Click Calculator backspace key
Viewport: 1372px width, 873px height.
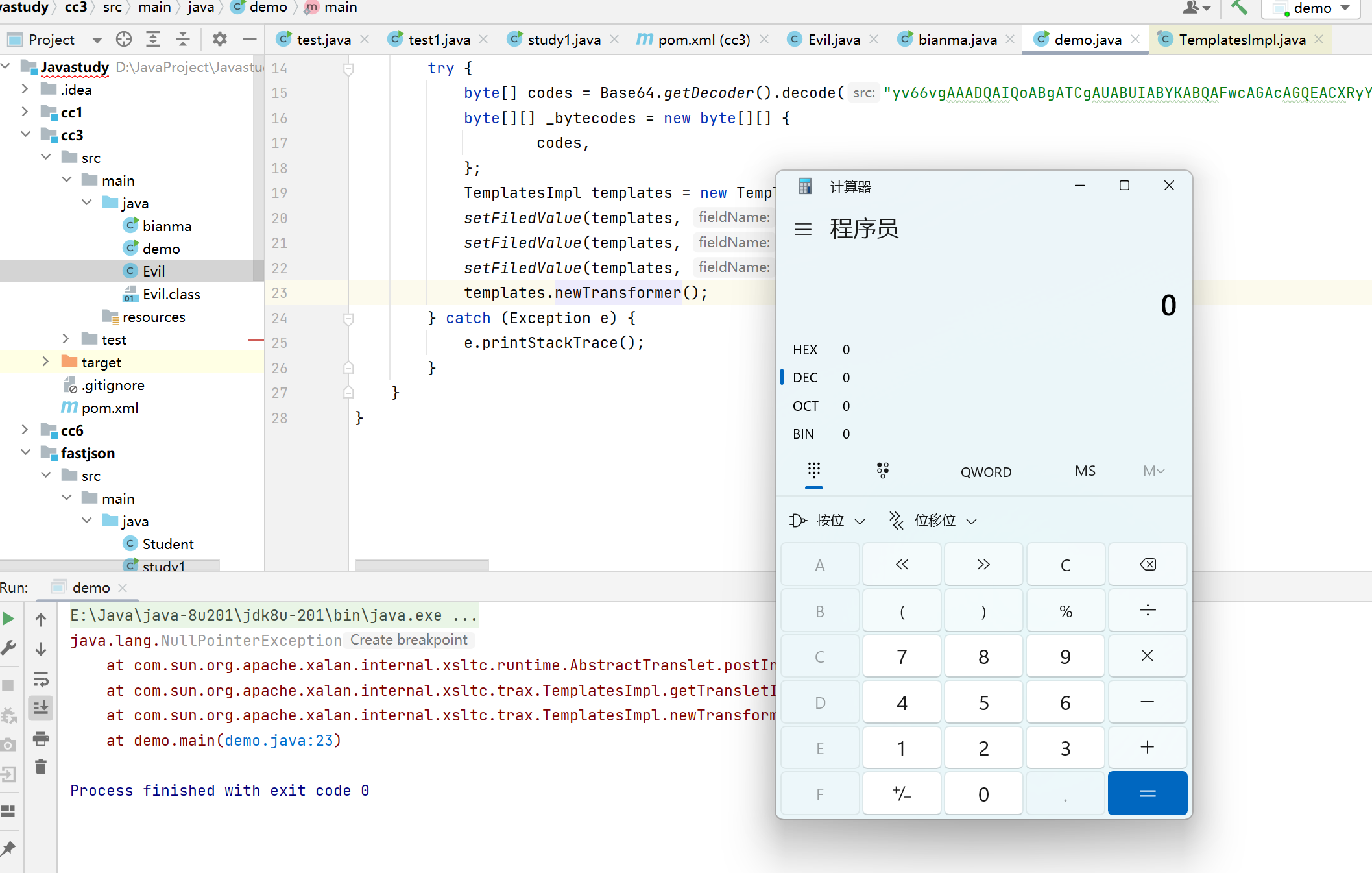pyautogui.click(x=1148, y=565)
